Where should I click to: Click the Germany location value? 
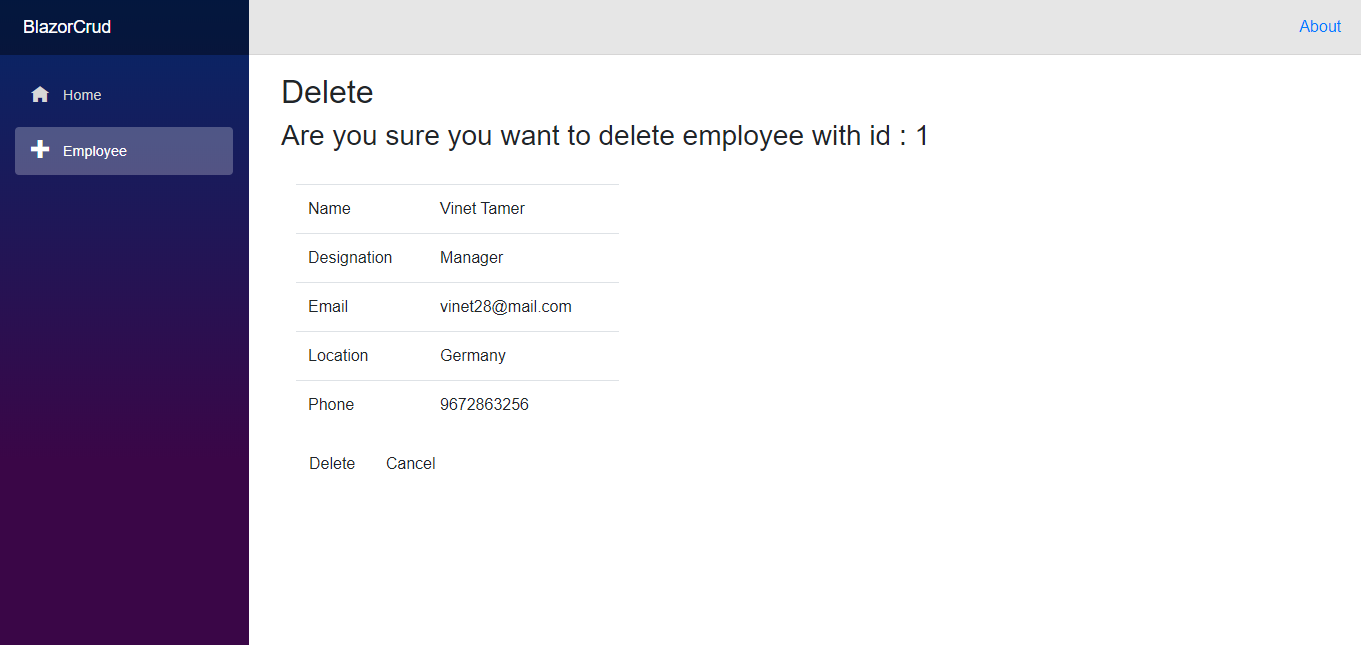(472, 356)
